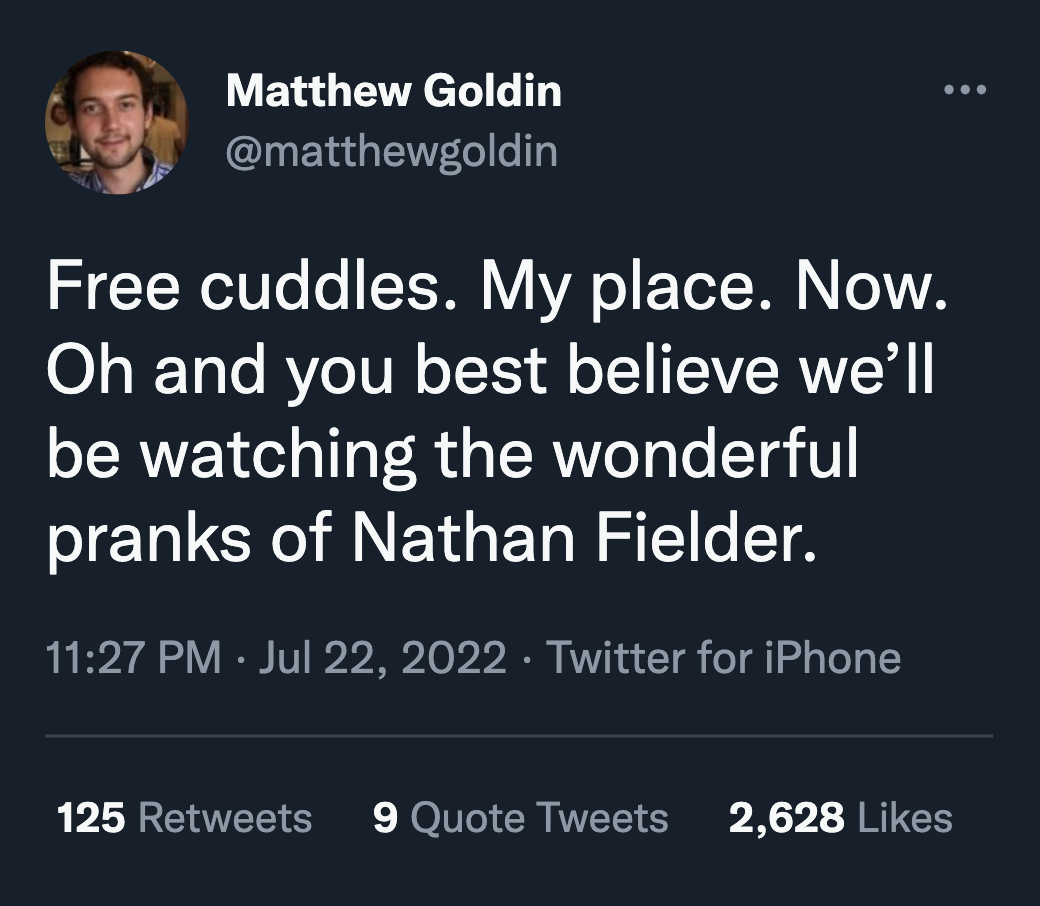This screenshot has height=906, width=1040.
Task: Click the Jul 22, 2022 timestamp
Action: coord(385,658)
